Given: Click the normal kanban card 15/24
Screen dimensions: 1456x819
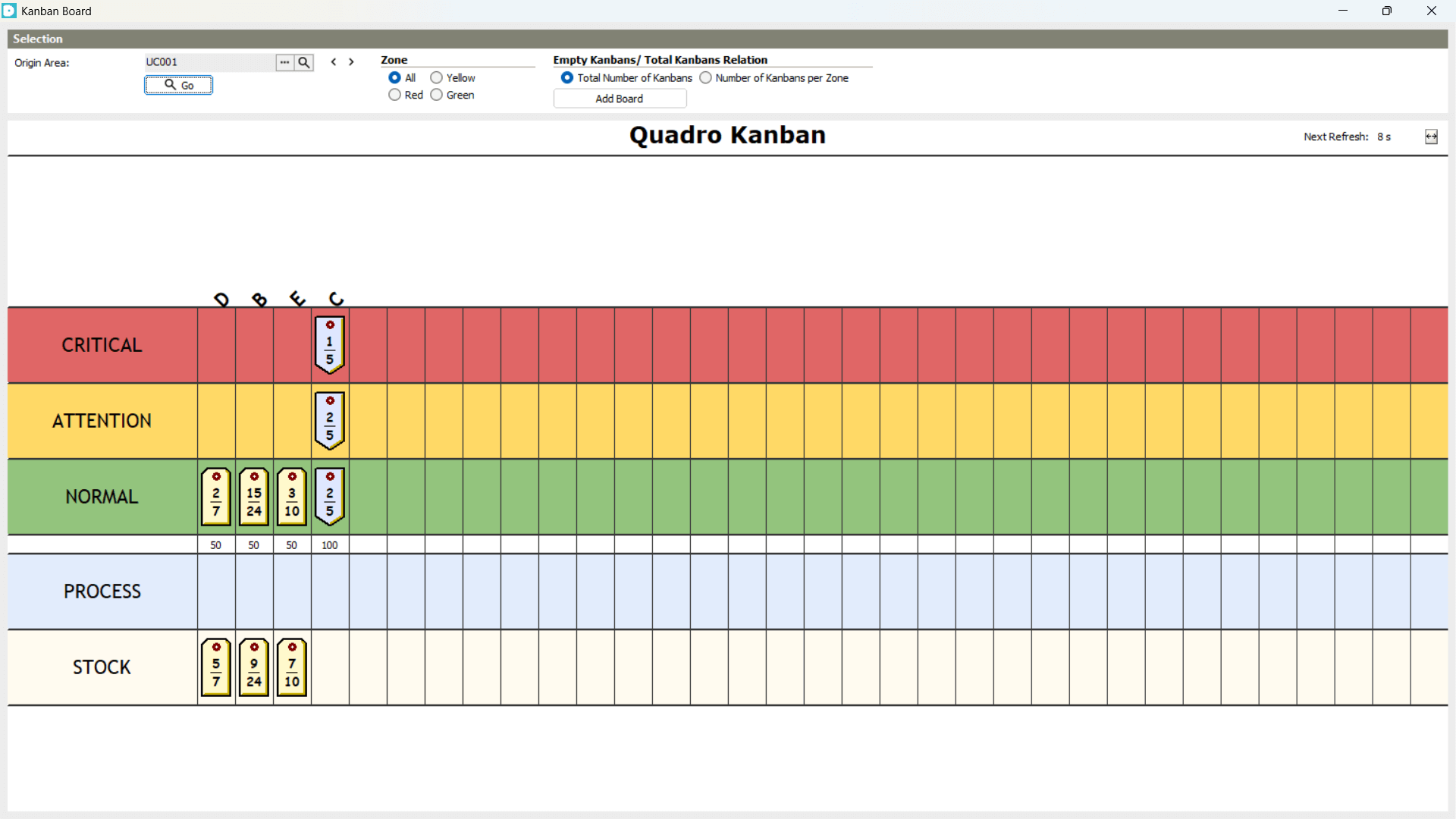Looking at the screenshot, I should (254, 497).
